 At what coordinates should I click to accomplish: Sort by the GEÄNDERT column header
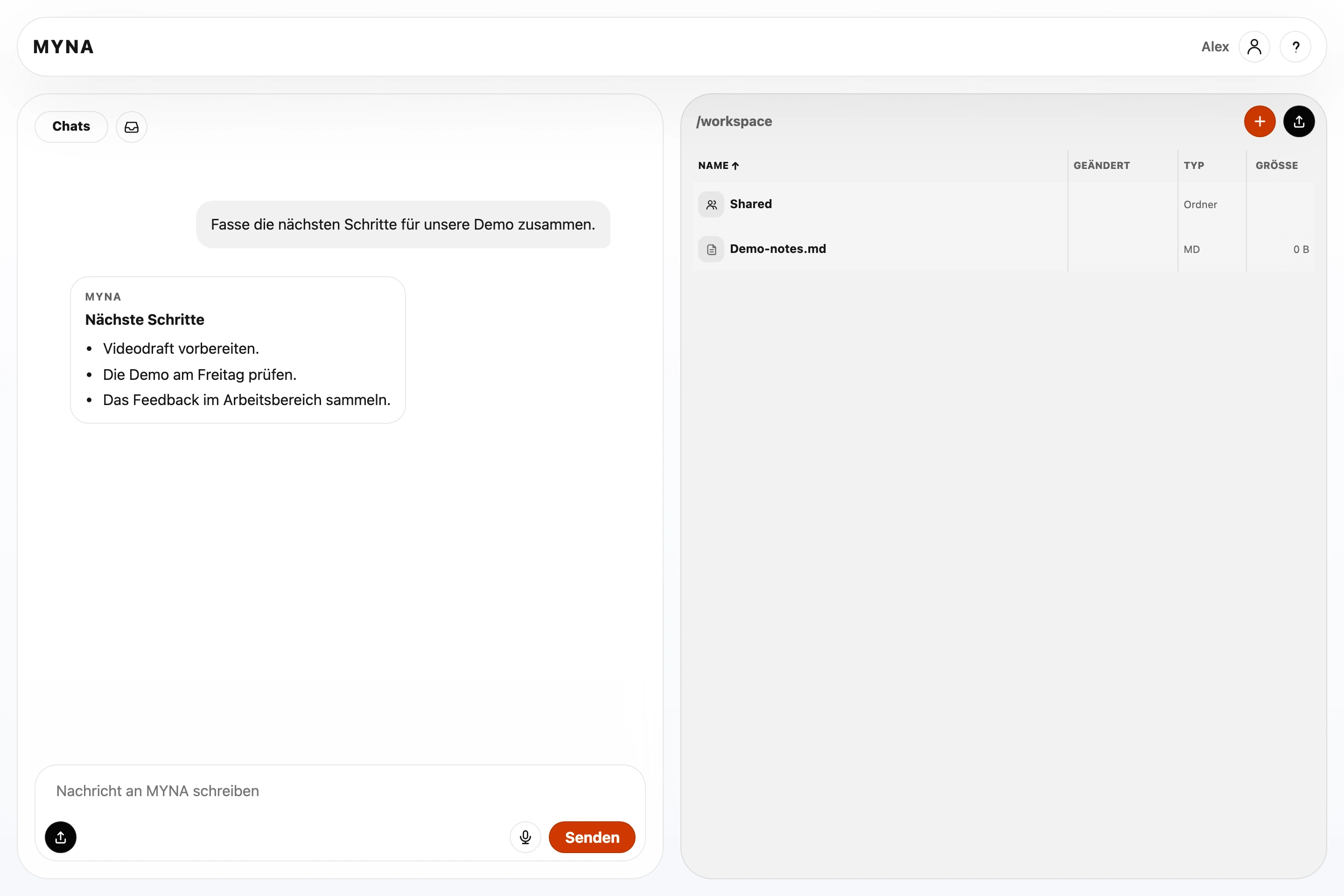pyautogui.click(x=1101, y=166)
